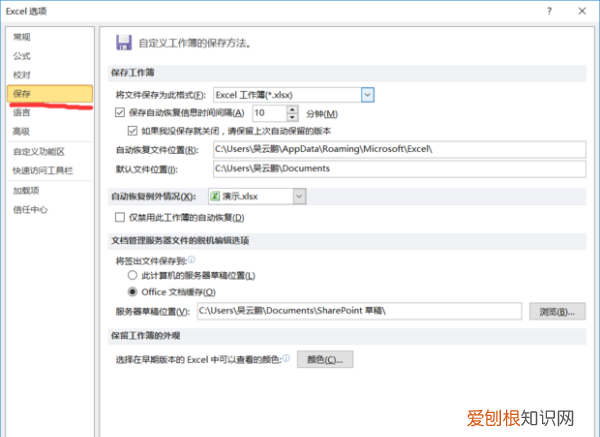Toggle 保存自动恢复信息时间间隔 checkbox

120,112
